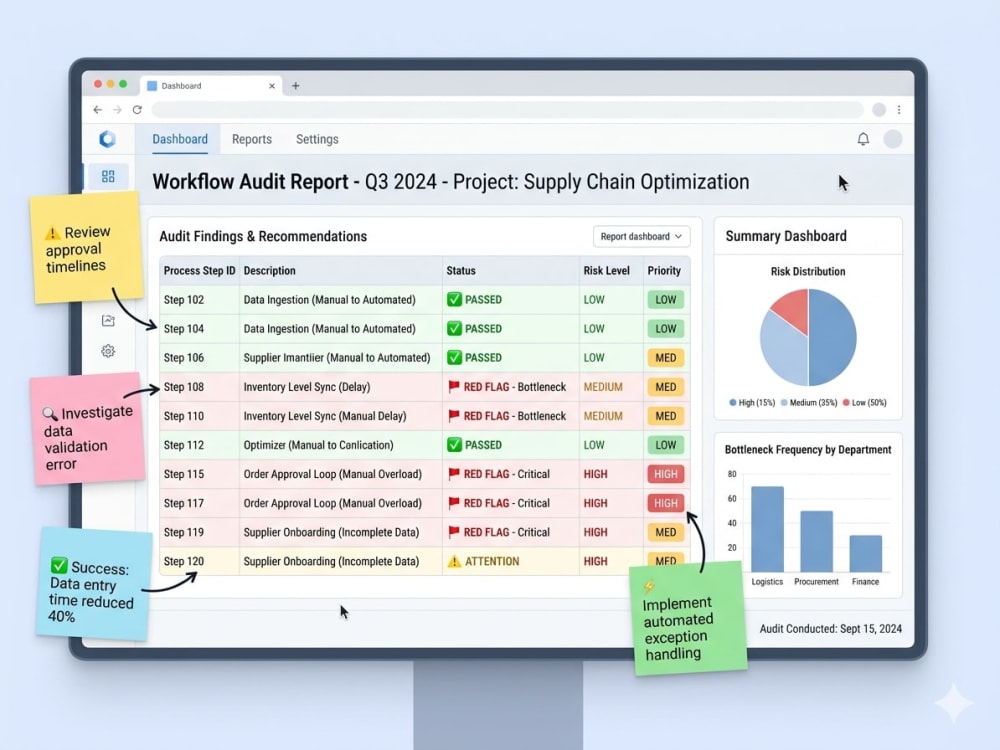Viewport: 1000px width, 750px height.
Task: Click the Finance bar in chart
Action: [865, 554]
